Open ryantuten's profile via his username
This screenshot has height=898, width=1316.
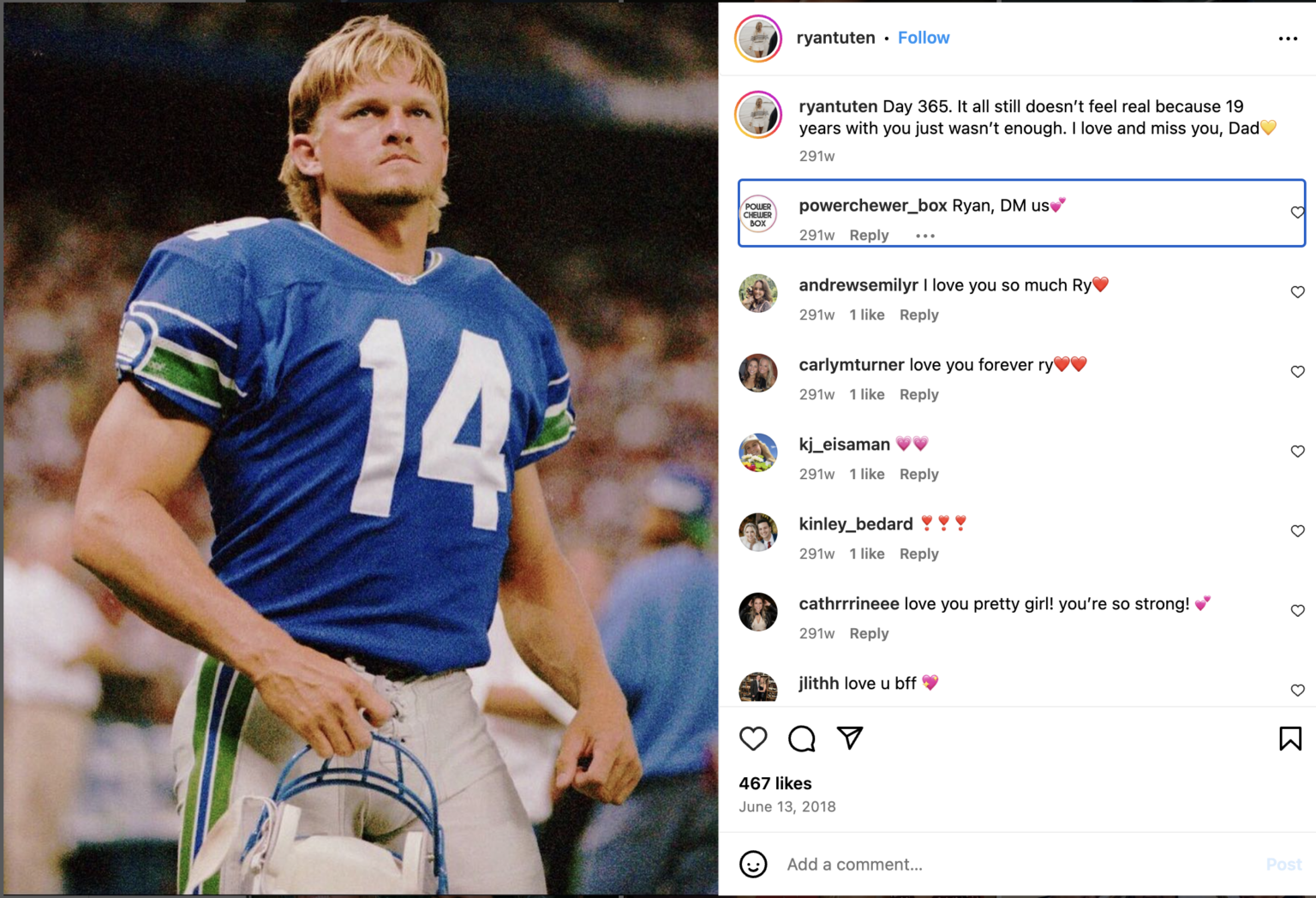click(x=835, y=38)
